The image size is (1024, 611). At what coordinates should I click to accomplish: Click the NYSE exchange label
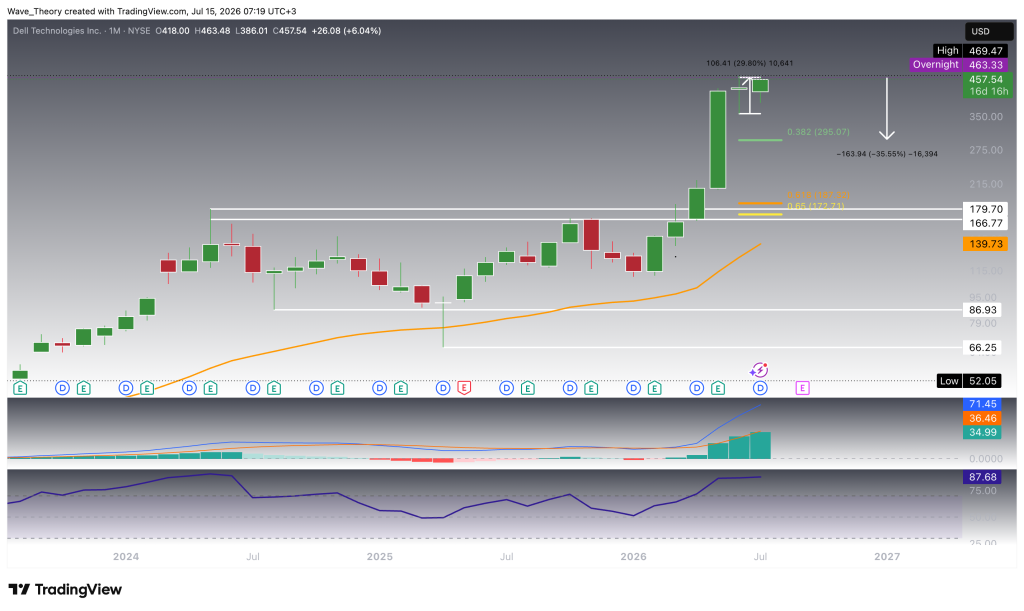tap(139, 31)
